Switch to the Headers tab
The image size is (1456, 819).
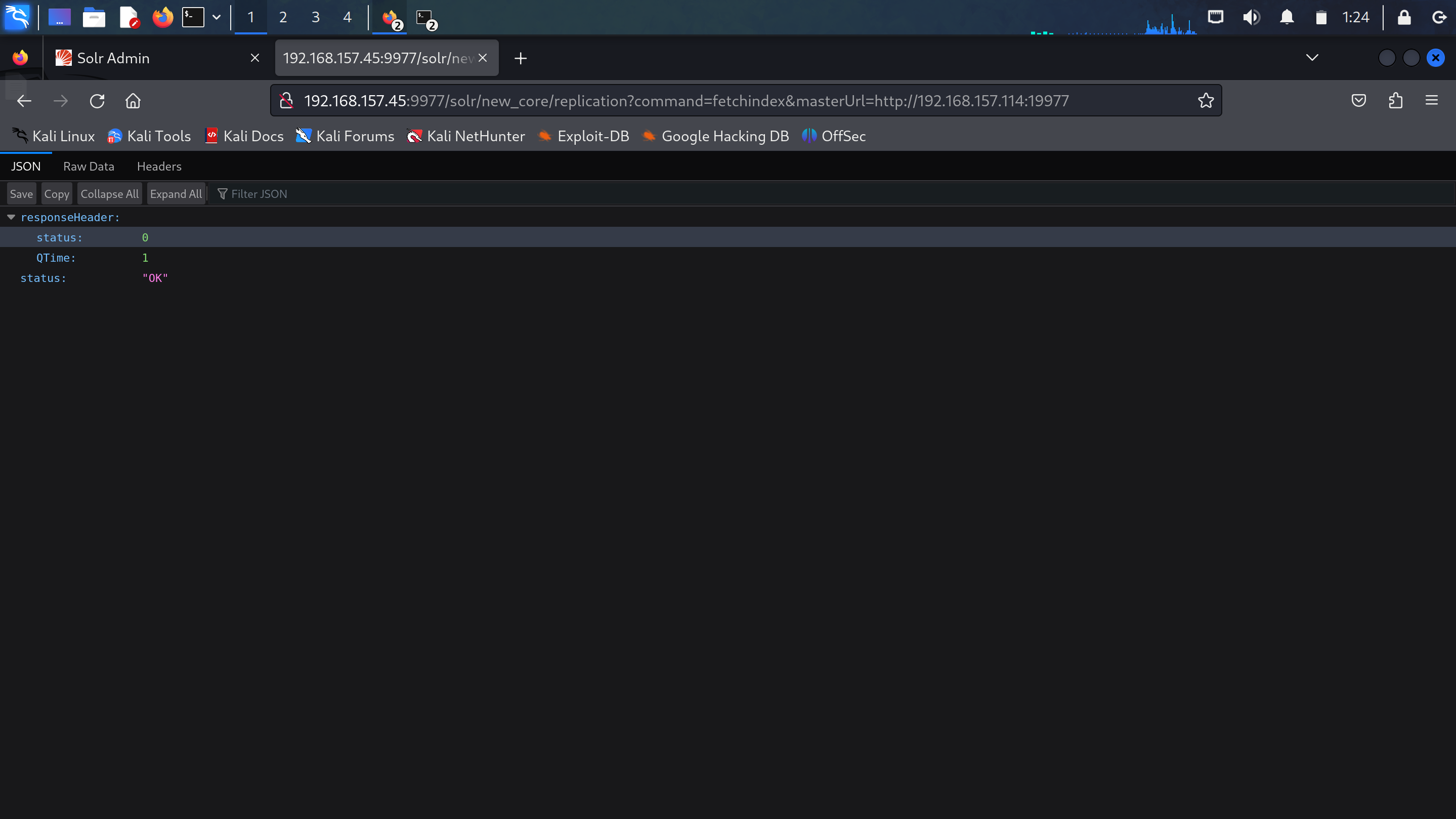tap(159, 167)
